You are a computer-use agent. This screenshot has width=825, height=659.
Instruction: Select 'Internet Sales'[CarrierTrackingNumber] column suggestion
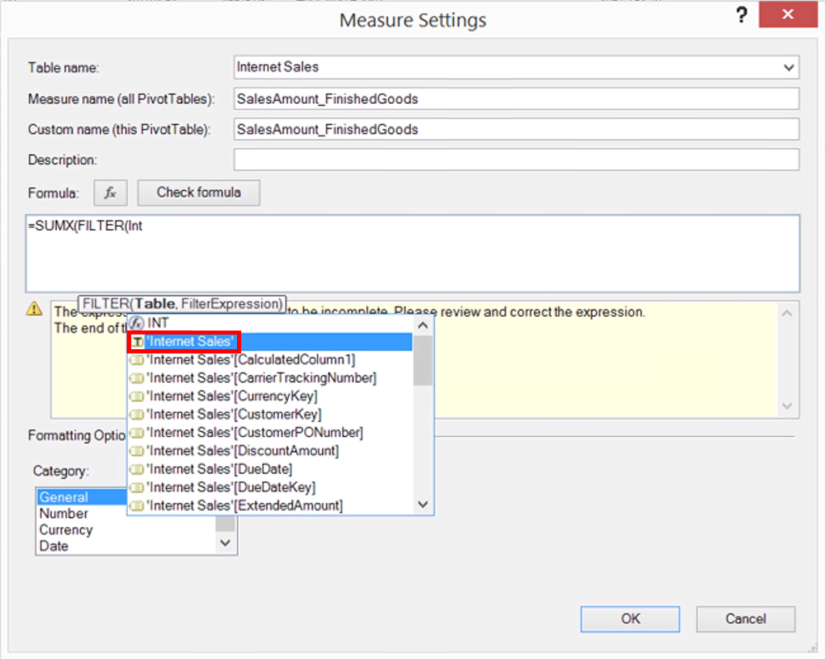pos(260,378)
